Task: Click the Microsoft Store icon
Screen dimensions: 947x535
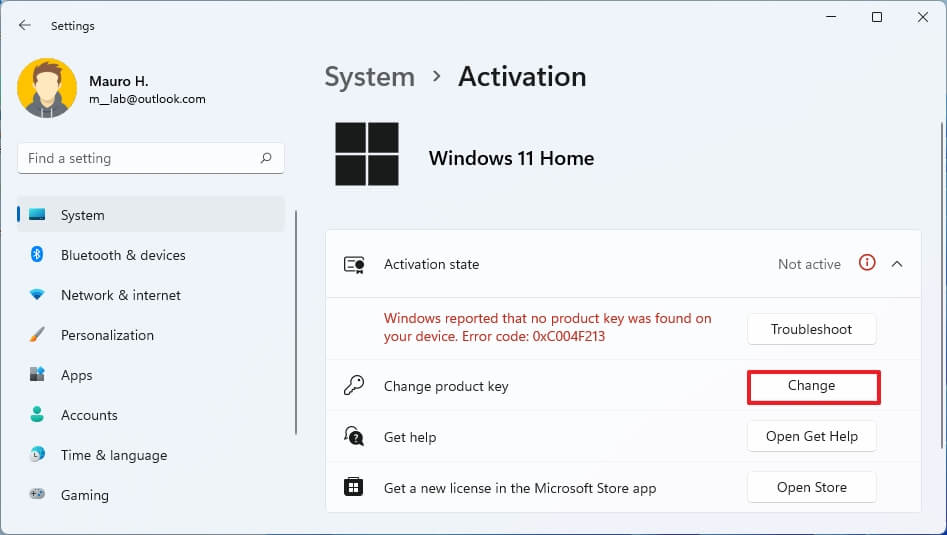Action: 353,487
